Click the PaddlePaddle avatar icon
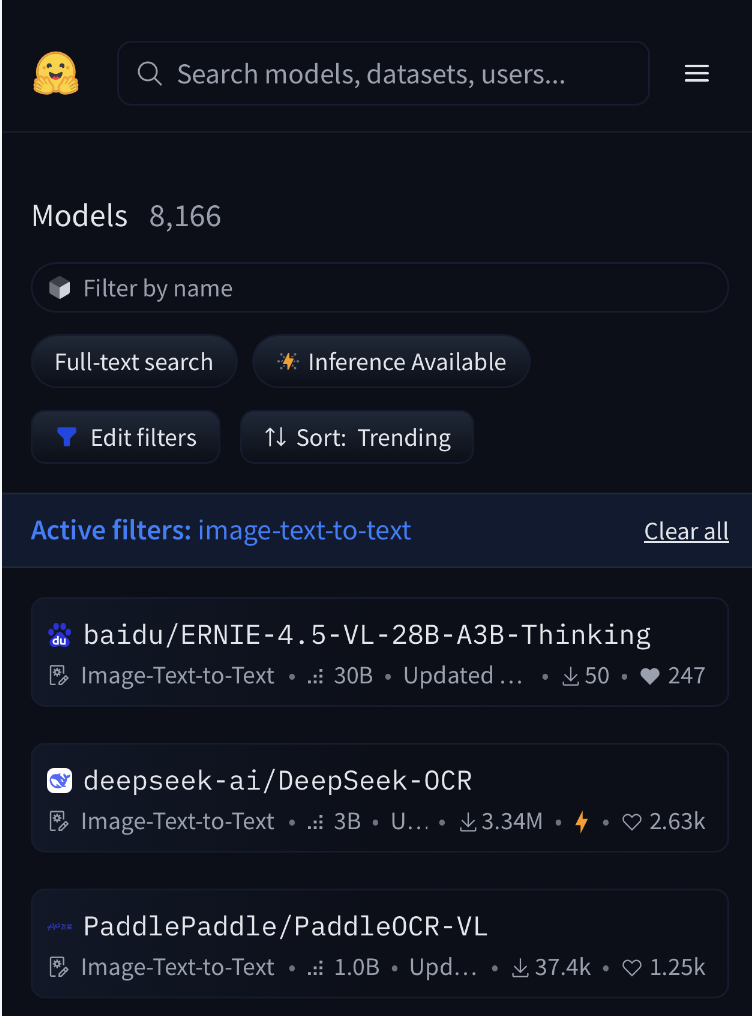Image resolution: width=752 pixels, height=1016 pixels. [x=60, y=927]
